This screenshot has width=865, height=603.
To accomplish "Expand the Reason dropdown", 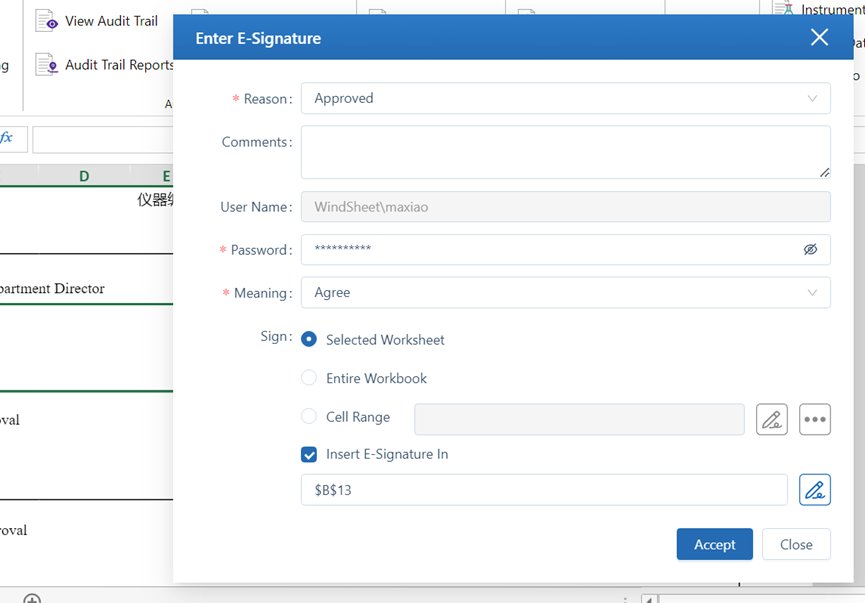I will [565, 98].
